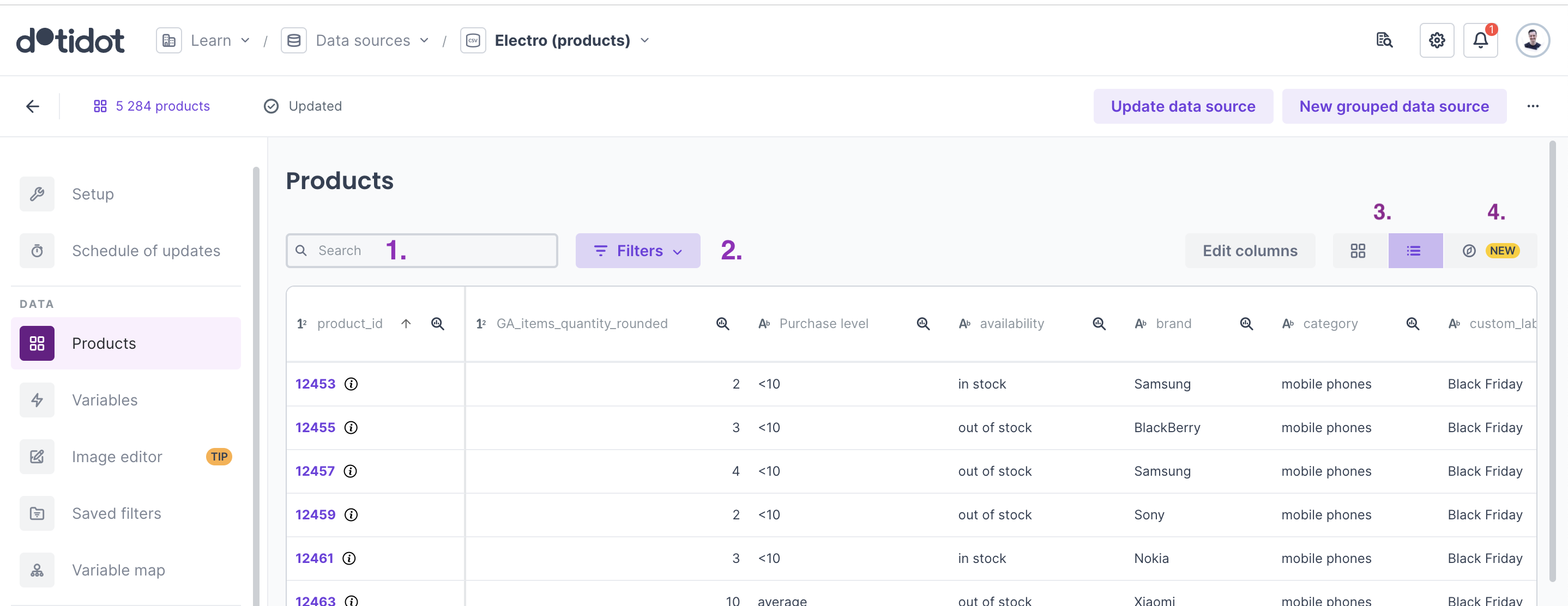The image size is (1568, 606).
Task: Click Update data source button
Action: tap(1182, 106)
